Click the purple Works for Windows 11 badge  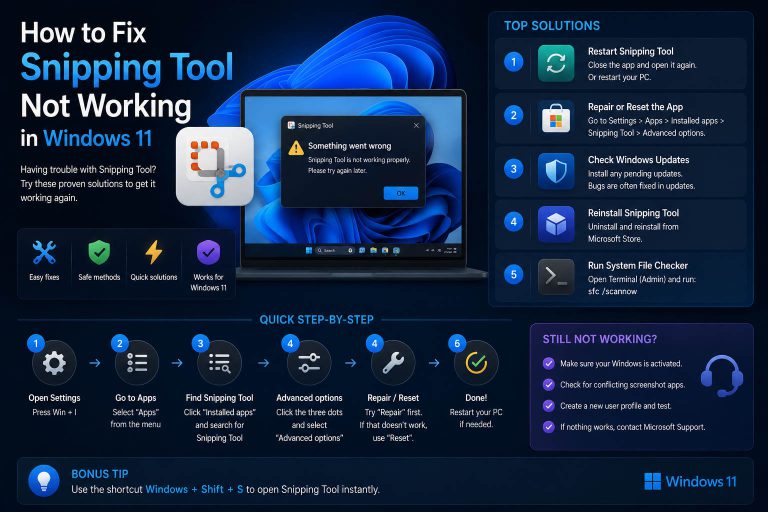click(208, 252)
